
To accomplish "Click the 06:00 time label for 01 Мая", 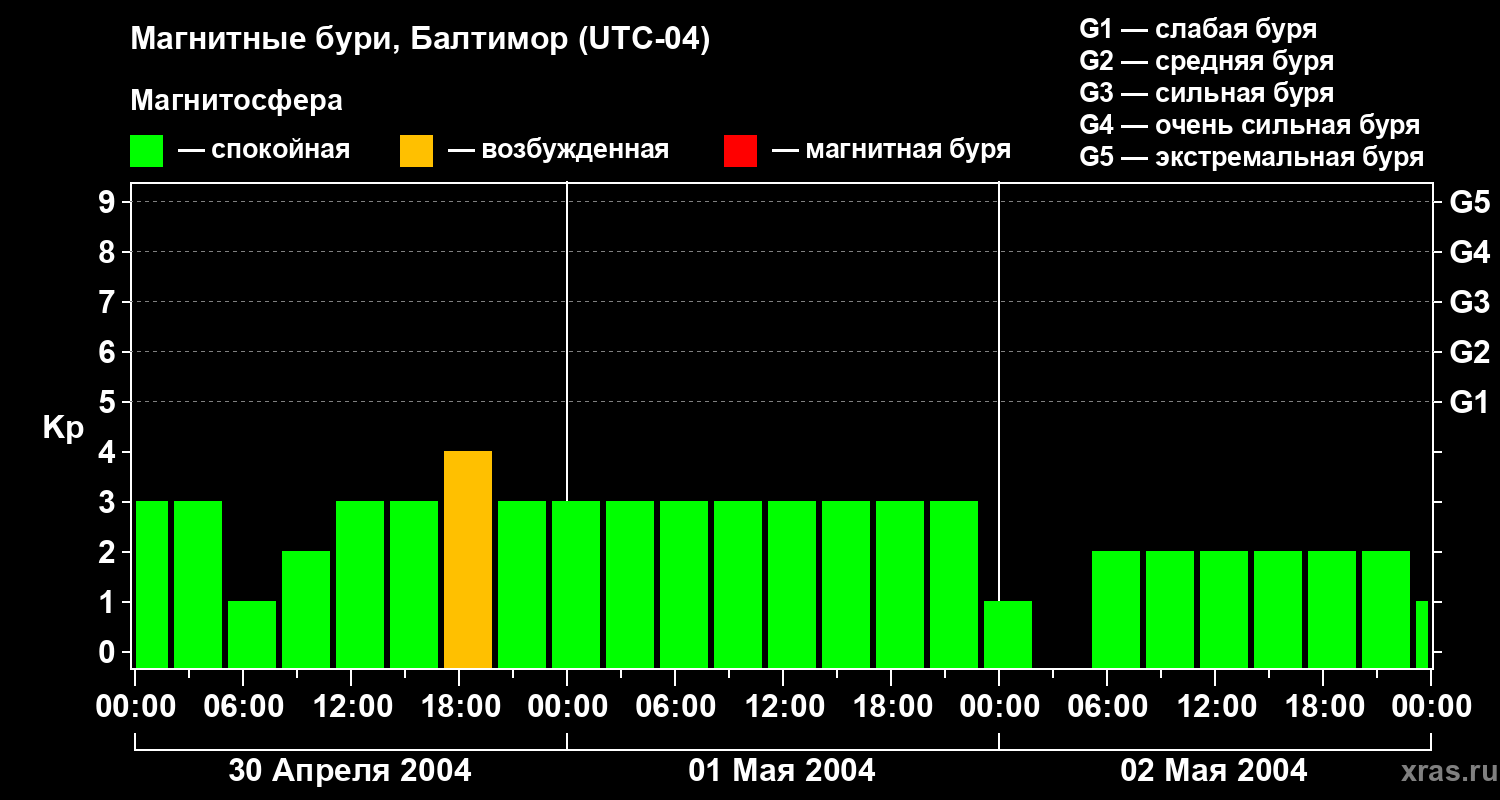I will click(x=674, y=707).
